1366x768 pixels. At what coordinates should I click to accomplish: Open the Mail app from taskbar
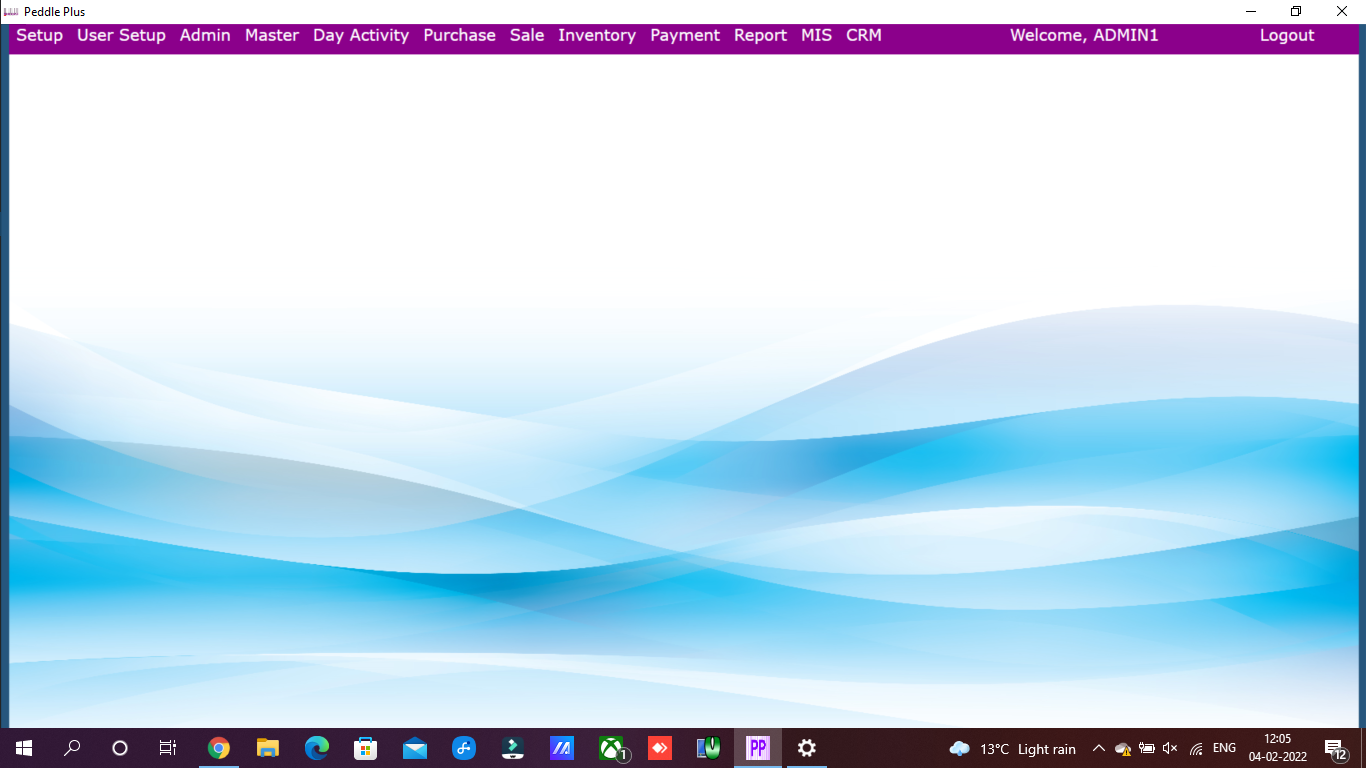point(414,748)
